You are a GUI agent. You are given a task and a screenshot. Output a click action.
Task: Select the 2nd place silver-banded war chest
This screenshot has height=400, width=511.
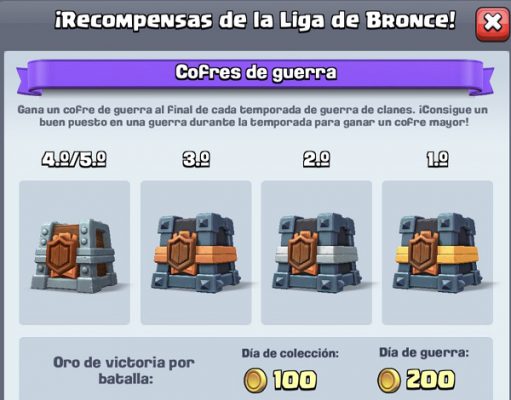pos(316,253)
